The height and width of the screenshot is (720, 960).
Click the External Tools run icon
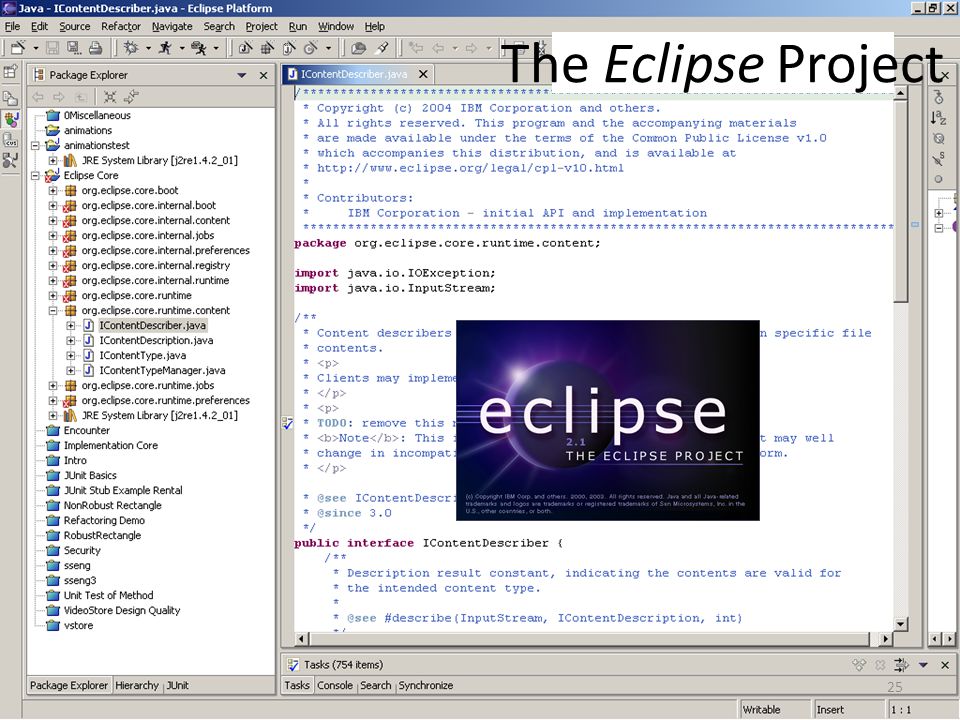pos(198,48)
